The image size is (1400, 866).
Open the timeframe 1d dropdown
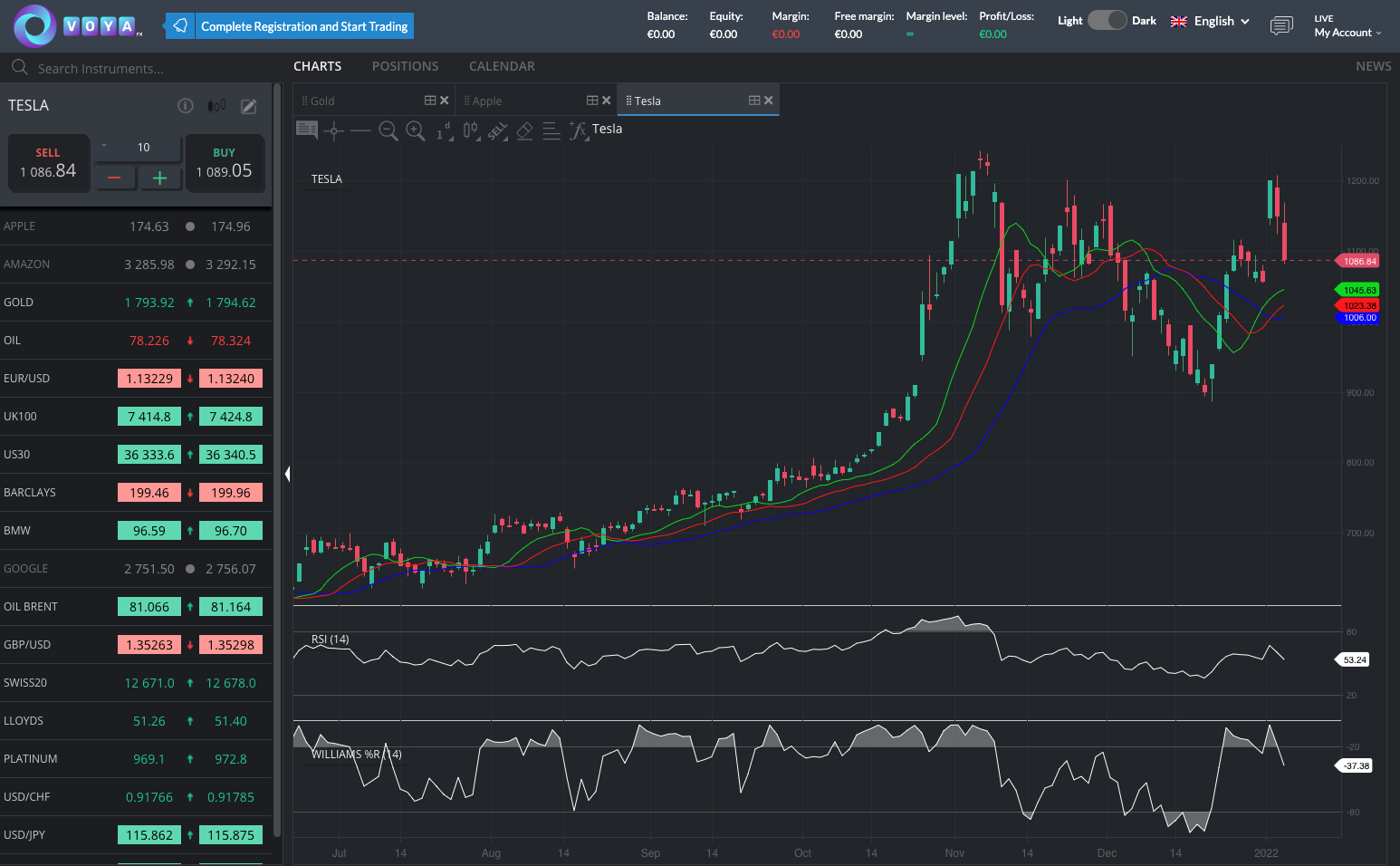(443, 131)
